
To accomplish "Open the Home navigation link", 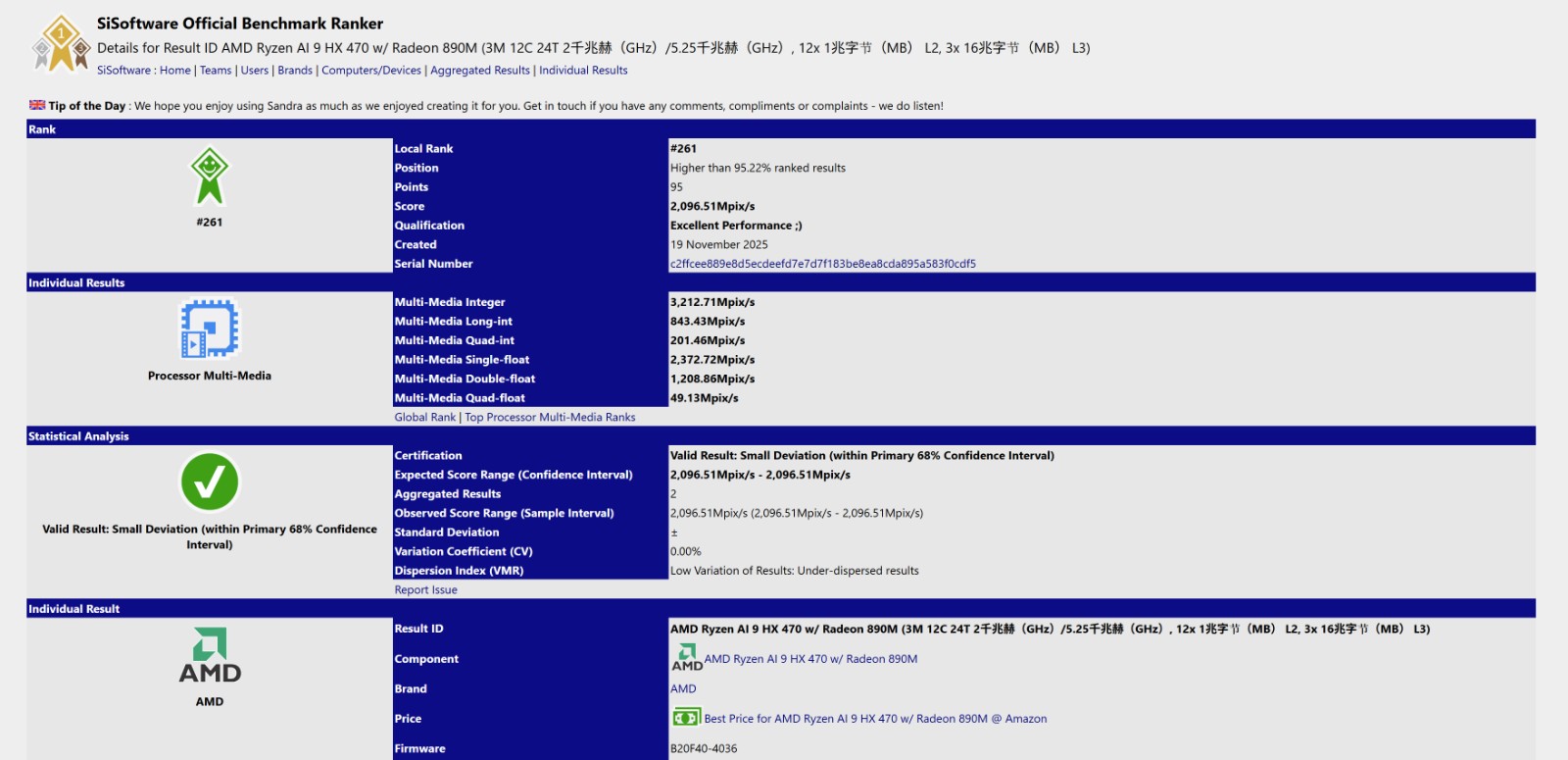I will pos(175,71).
